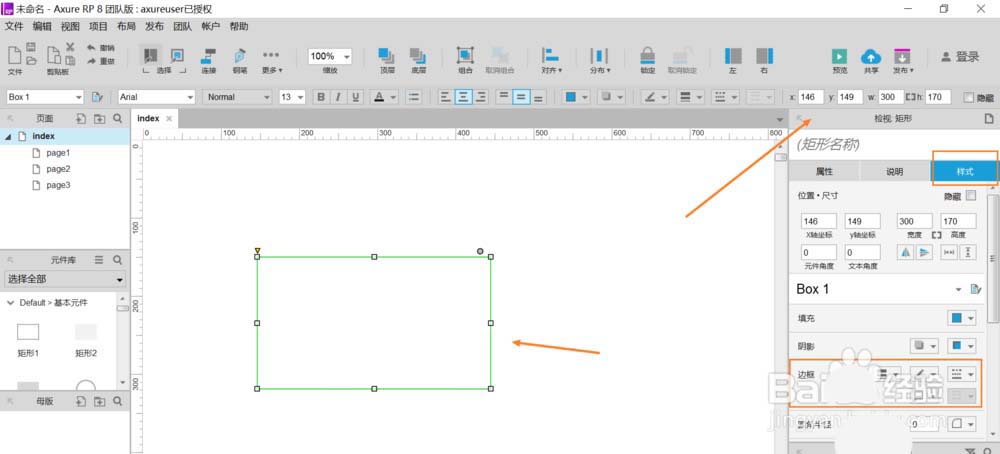Toggle the 隐藏 checkbox in toolbar
Image resolution: width=1000 pixels, height=454 pixels.
click(x=967, y=97)
